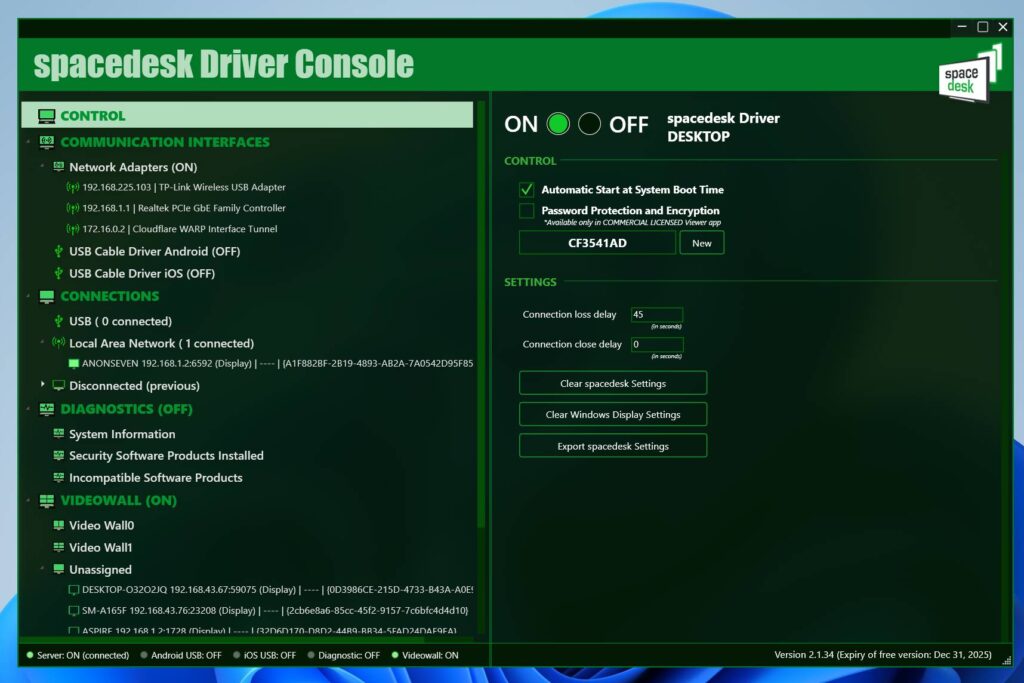Generate a New password code
This screenshot has height=683, width=1024.
coord(701,243)
